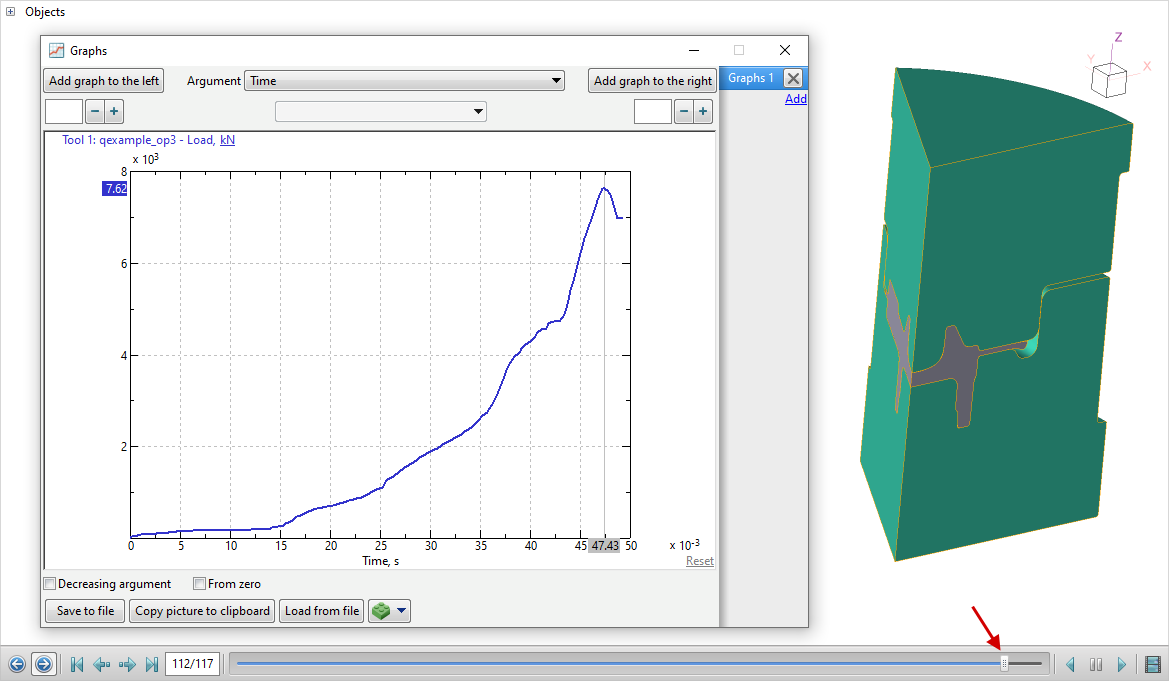This screenshot has width=1169, height=681.
Task: Click the blue circular forward arrow
Action: pyautogui.click(x=43, y=664)
